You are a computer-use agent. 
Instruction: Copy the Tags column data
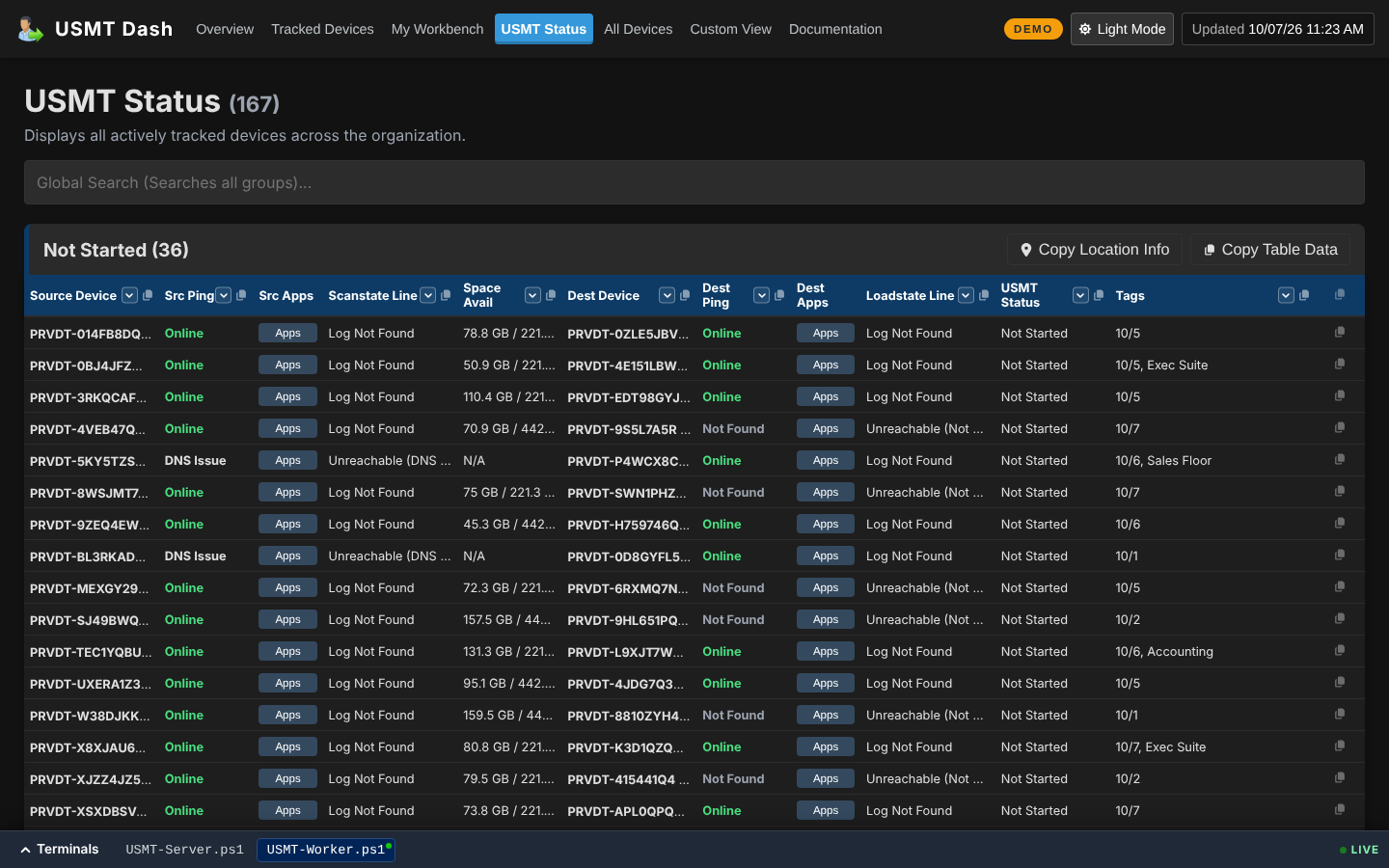point(1304,295)
